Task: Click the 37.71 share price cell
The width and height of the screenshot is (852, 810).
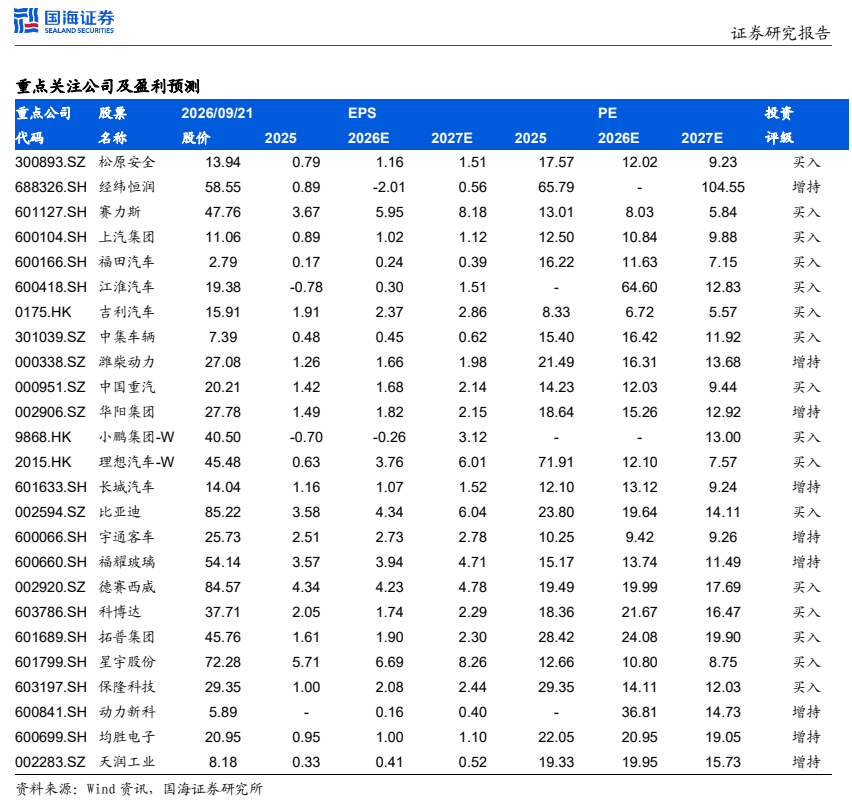Action: click(x=223, y=612)
